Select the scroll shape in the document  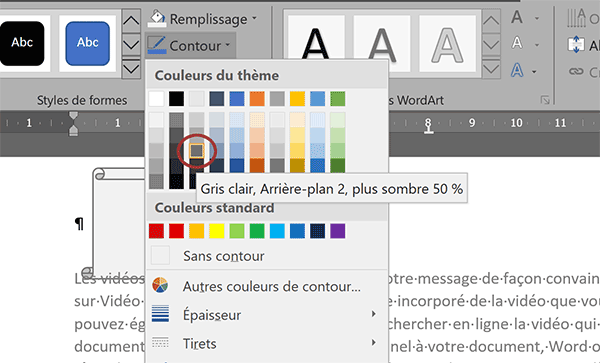(119, 222)
